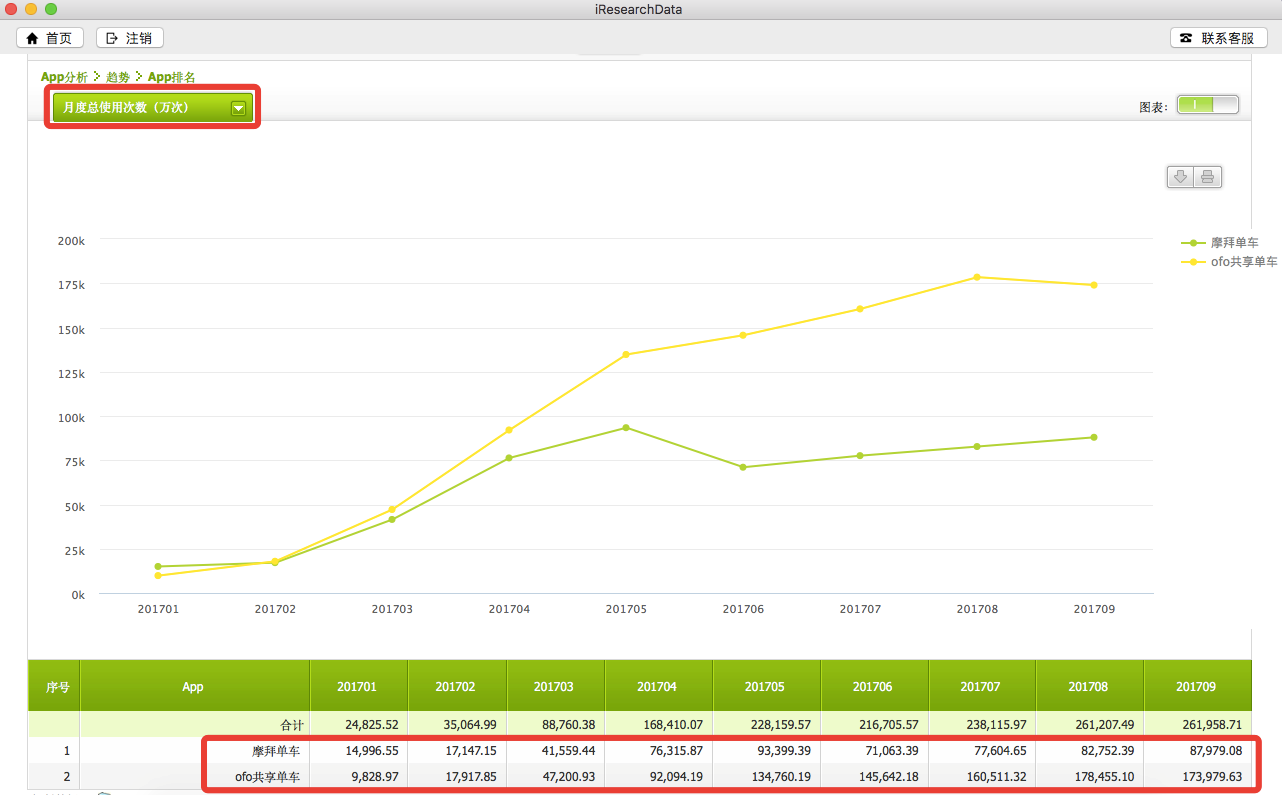Image resolution: width=1282 pixels, height=795 pixels.
Task: Click the chart download arrow icon
Action: click(x=1180, y=177)
